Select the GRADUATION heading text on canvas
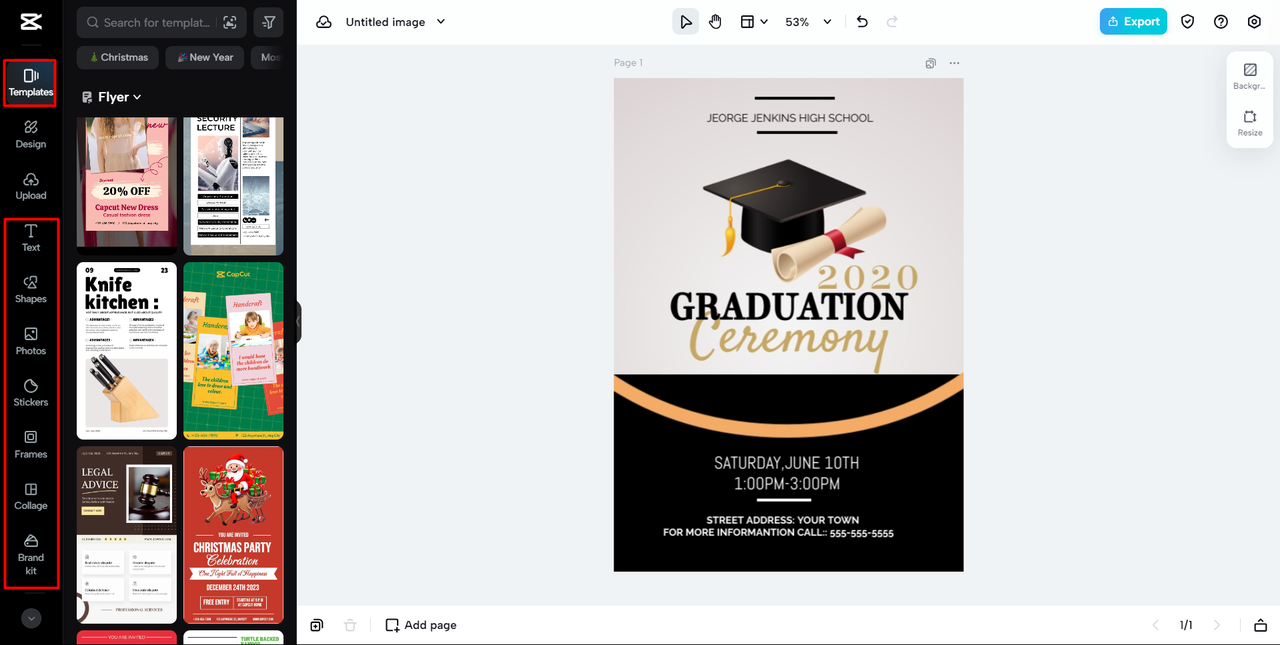1280x645 pixels. click(788, 307)
